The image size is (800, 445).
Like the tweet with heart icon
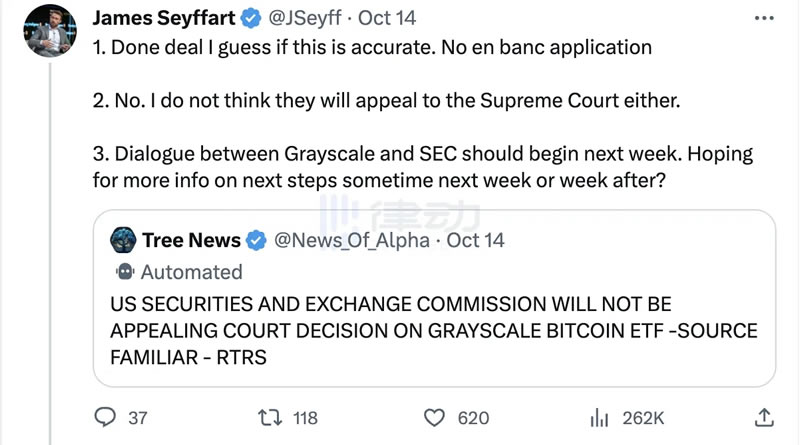click(x=434, y=417)
